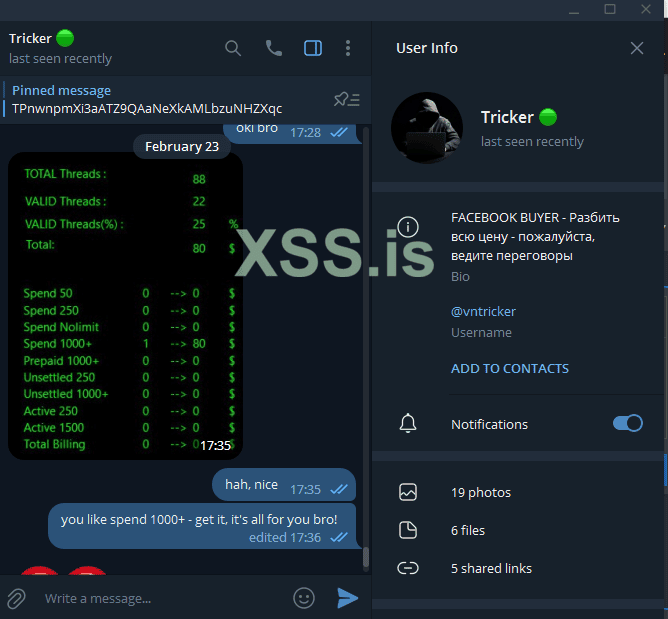Open the emoji picker smiley icon
The height and width of the screenshot is (619, 668).
pyautogui.click(x=304, y=598)
